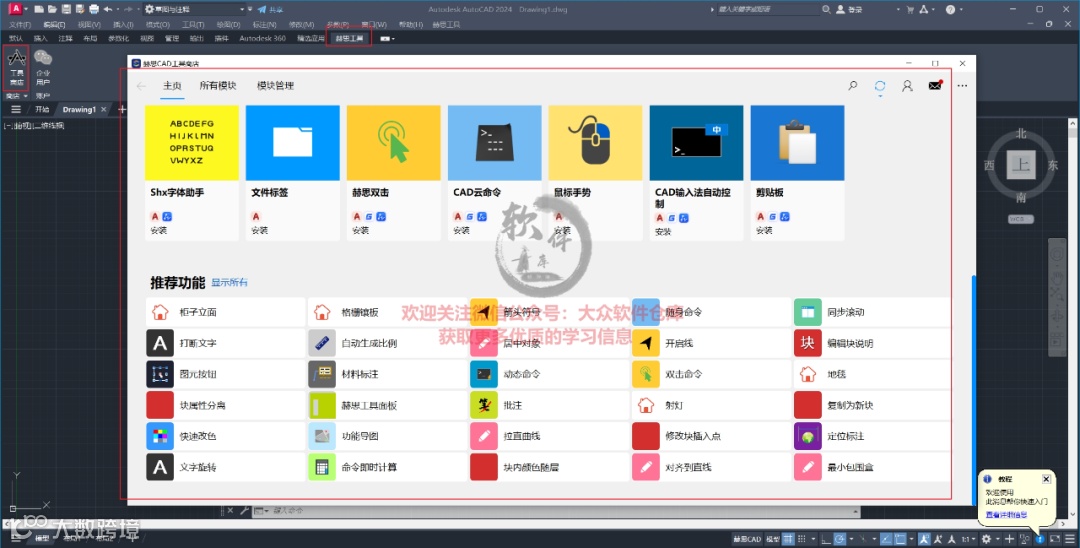The width and height of the screenshot is (1080, 548).
Task: Open the 显示所有 show all link
Action: coord(229,283)
